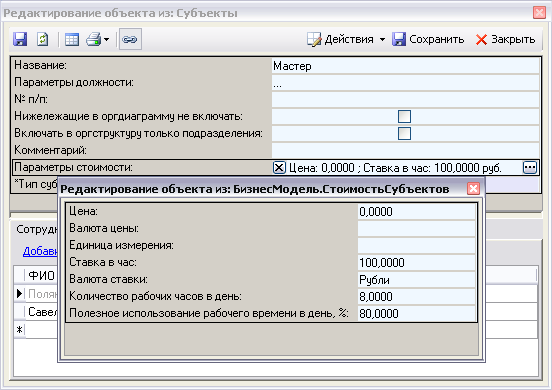Click Количество рабочих часов value 8,0000
This screenshot has width=552, height=390.
(x=416, y=296)
